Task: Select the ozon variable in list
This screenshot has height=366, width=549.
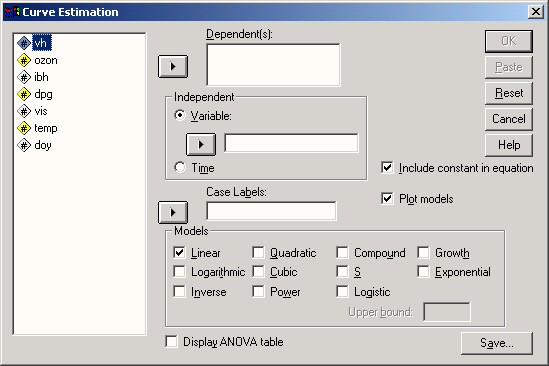Action: coord(46,61)
